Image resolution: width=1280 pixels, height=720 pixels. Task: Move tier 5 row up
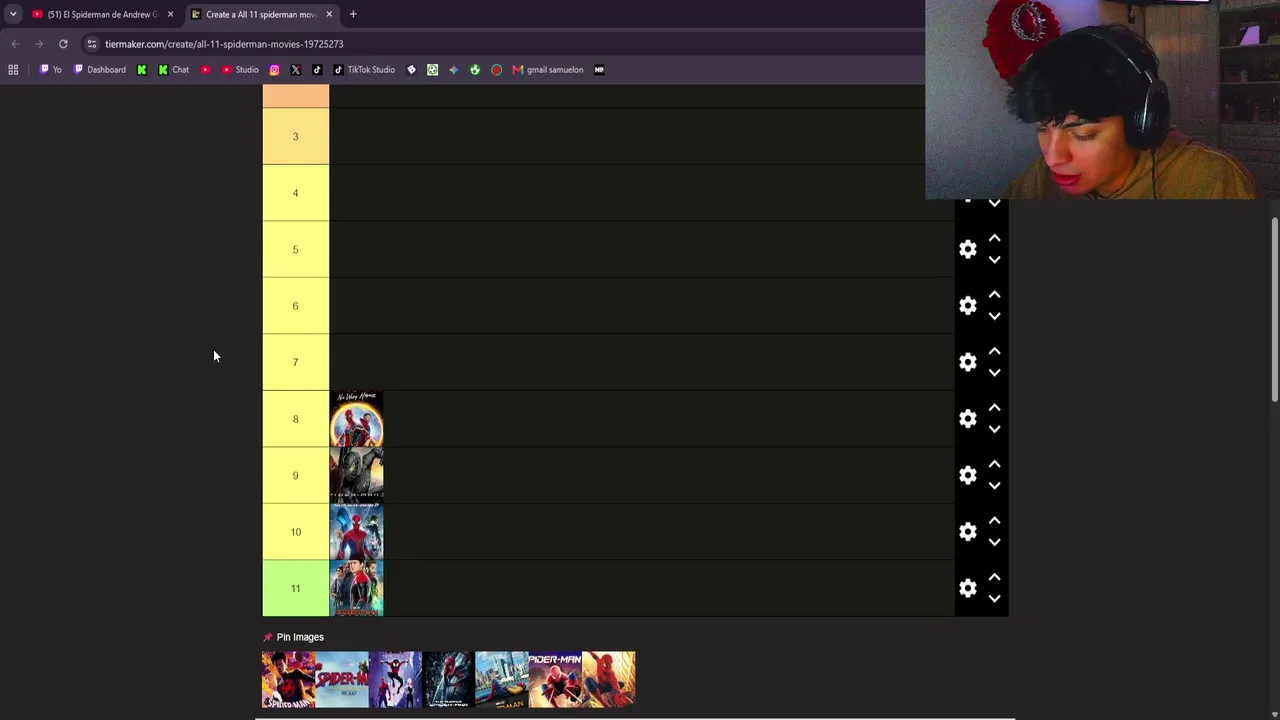994,238
